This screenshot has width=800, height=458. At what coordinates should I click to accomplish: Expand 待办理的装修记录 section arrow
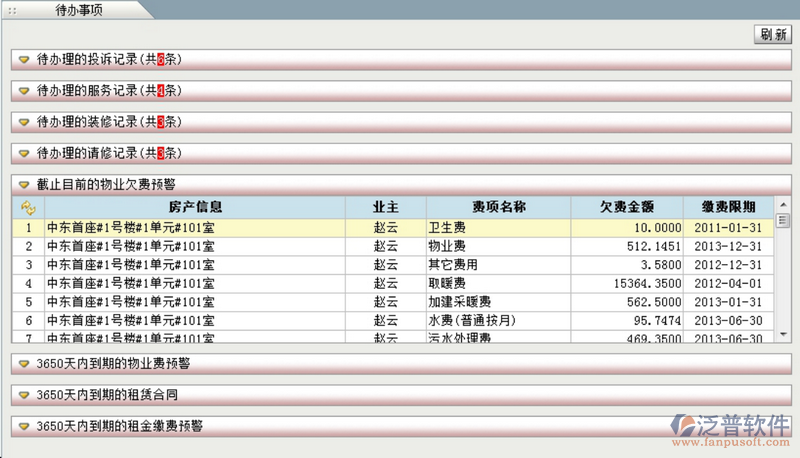(24, 122)
